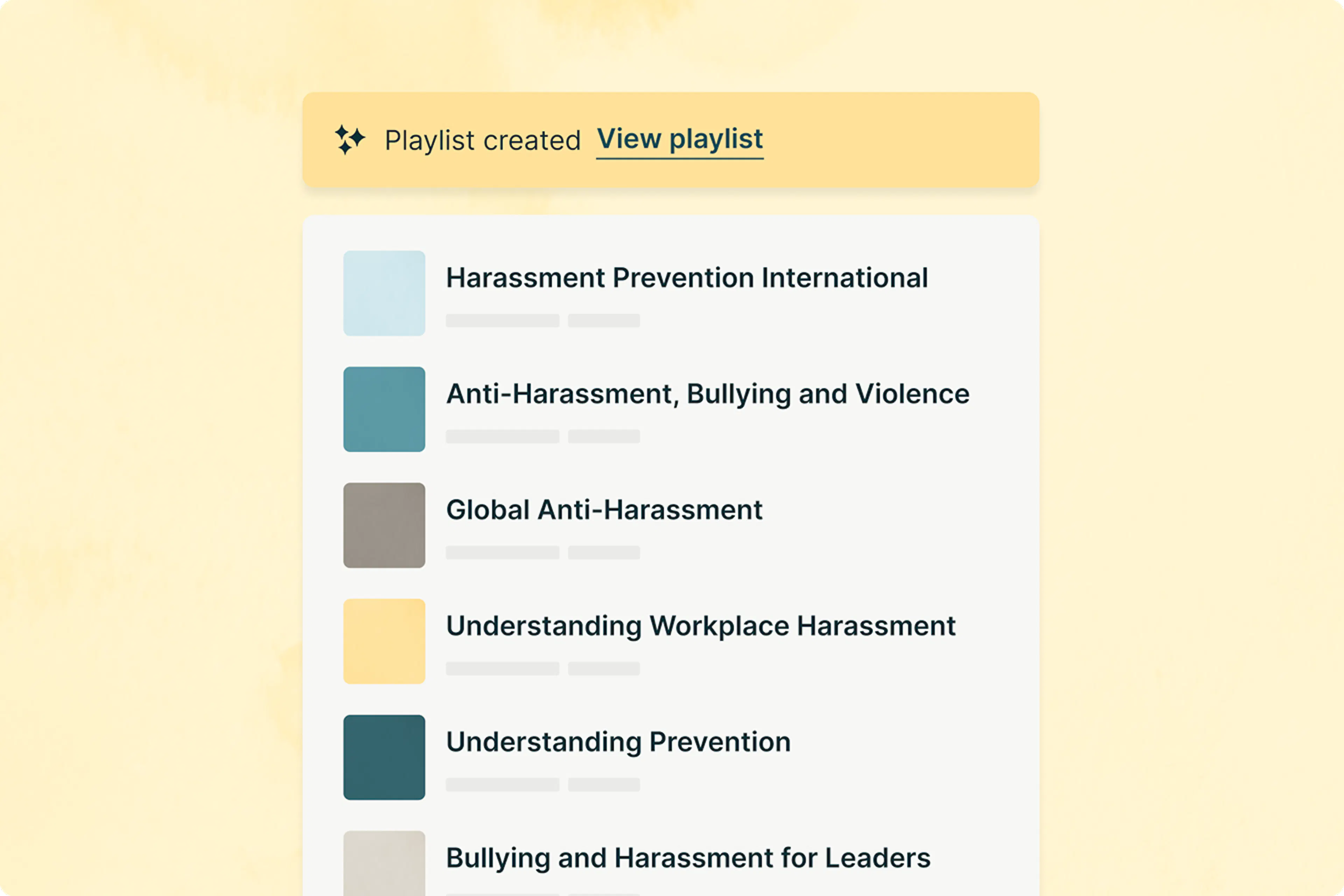Select the teal blue course thumbnail
1344x896 pixels.
tap(384, 409)
